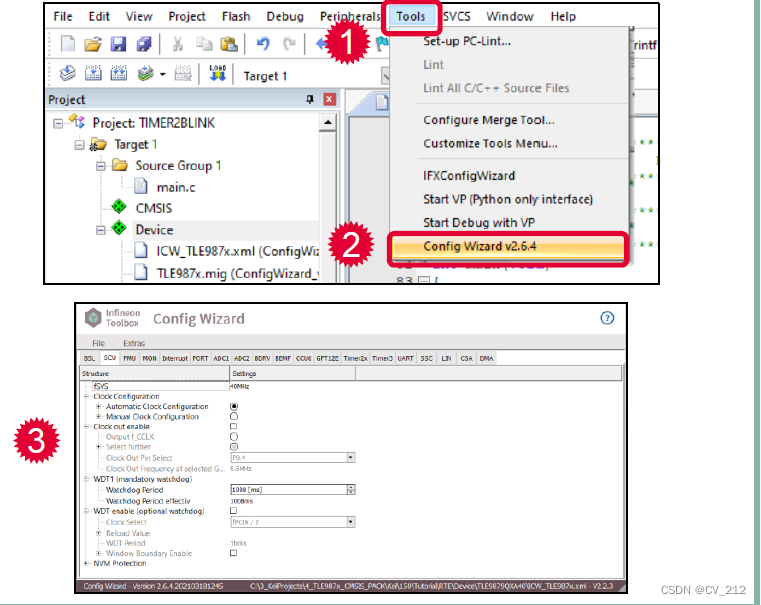761x605 pixels.
Task: Select Automatic Clock Configuration radio button
Action: tap(234, 407)
